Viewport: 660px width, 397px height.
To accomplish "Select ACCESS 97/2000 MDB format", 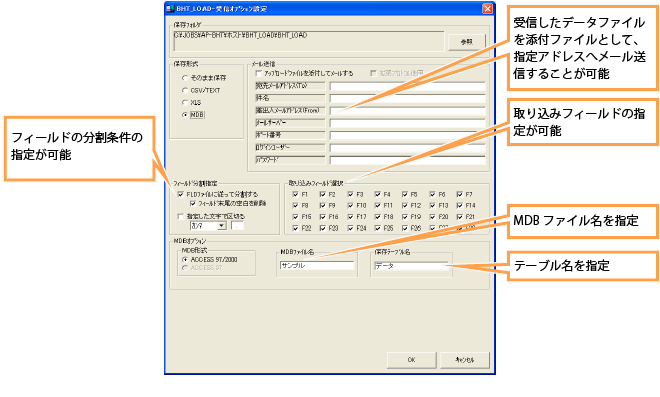I will pyautogui.click(x=185, y=260).
